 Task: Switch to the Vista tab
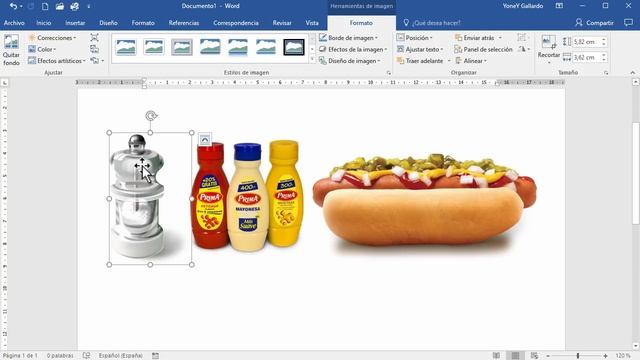[312, 23]
